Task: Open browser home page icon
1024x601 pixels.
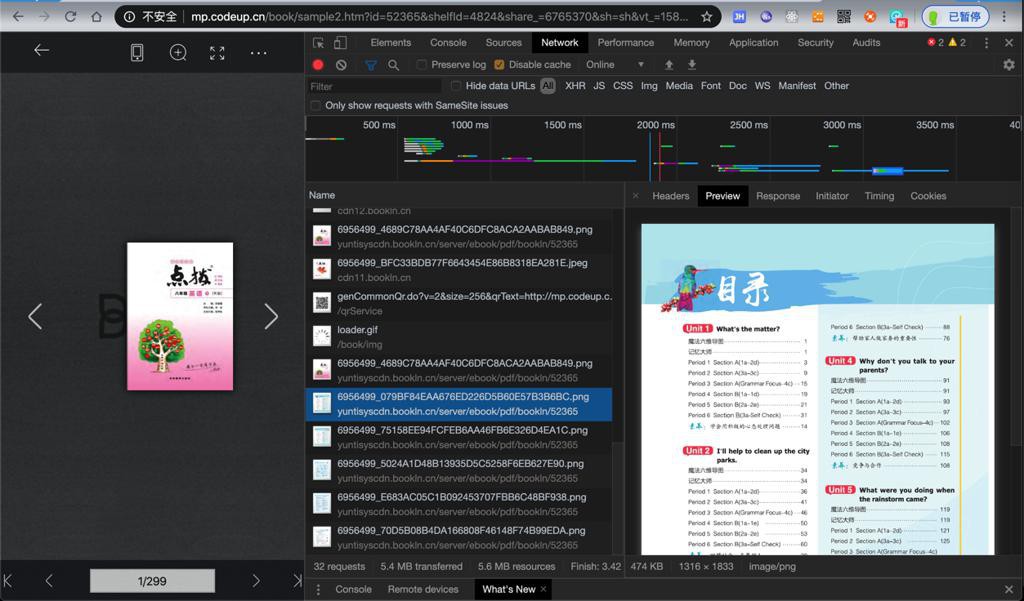Action: coord(96,16)
